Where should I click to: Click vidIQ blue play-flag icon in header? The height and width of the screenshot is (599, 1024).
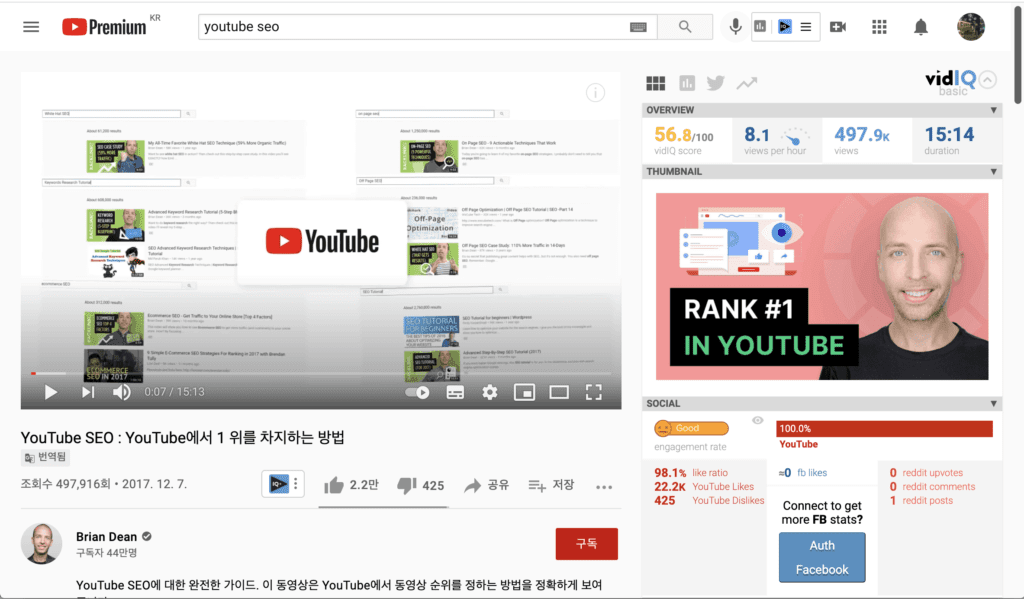tap(785, 27)
